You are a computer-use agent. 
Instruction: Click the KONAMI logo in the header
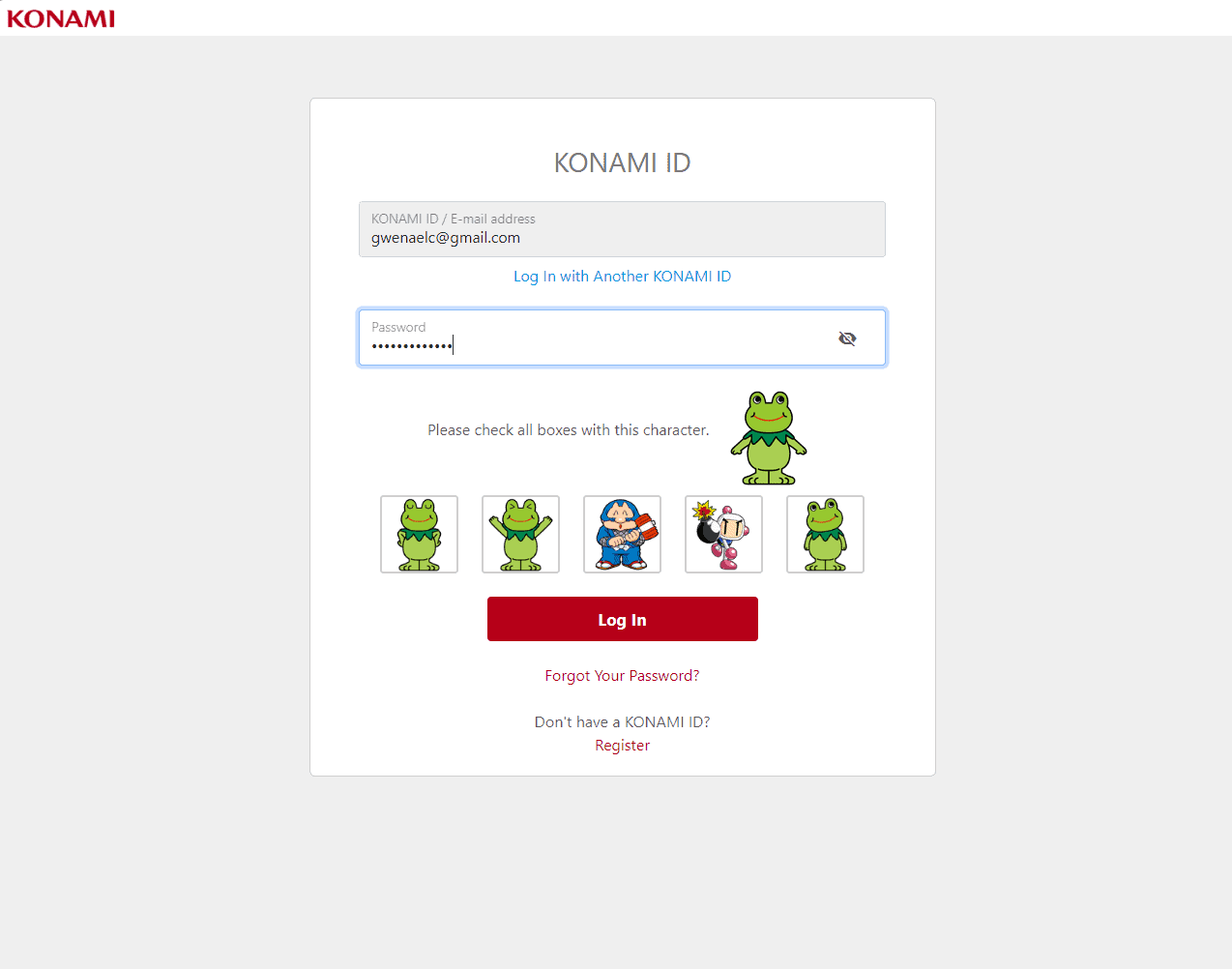(x=61, y=18)
